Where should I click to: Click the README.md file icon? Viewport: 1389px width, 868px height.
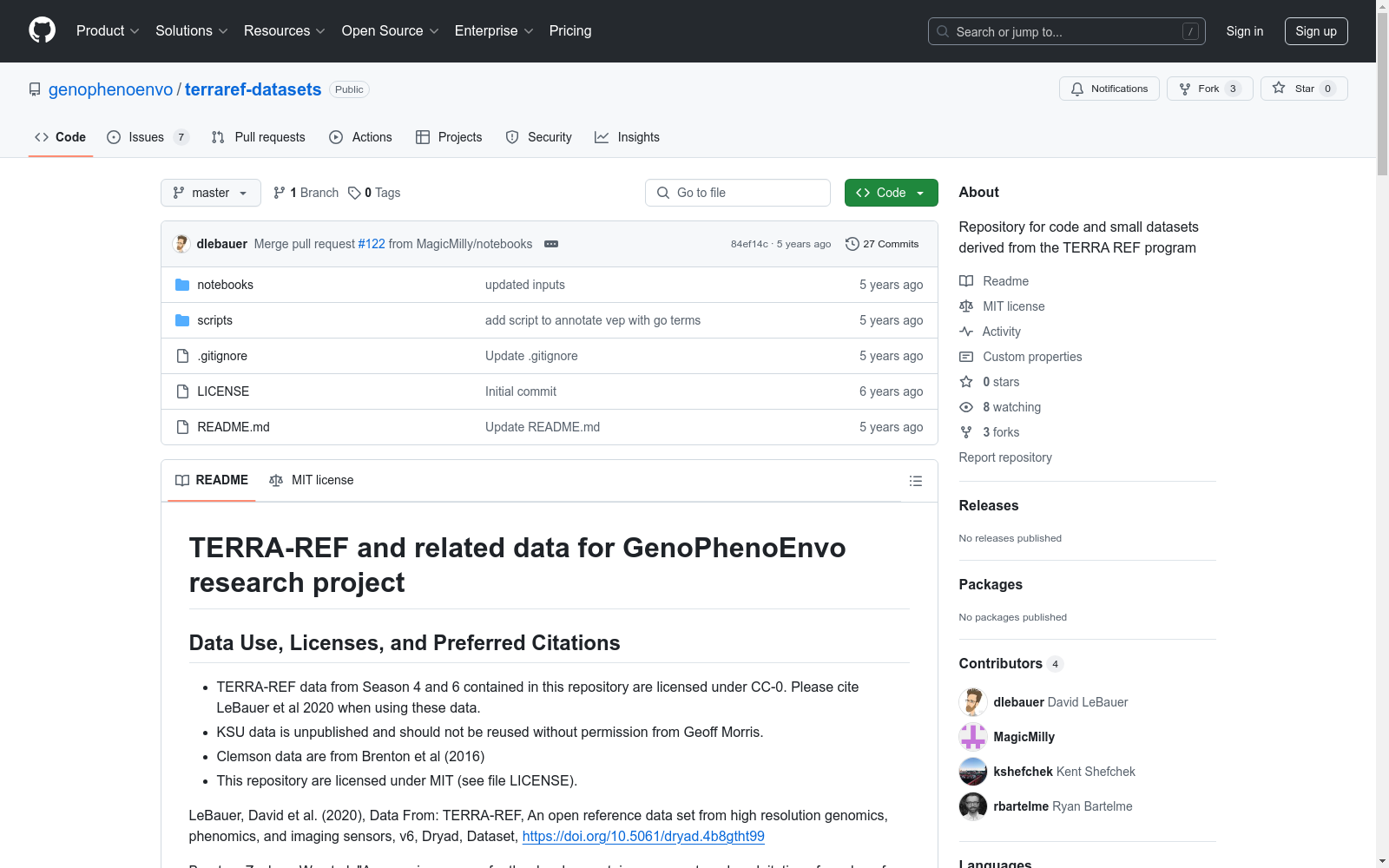pos(182,427)
